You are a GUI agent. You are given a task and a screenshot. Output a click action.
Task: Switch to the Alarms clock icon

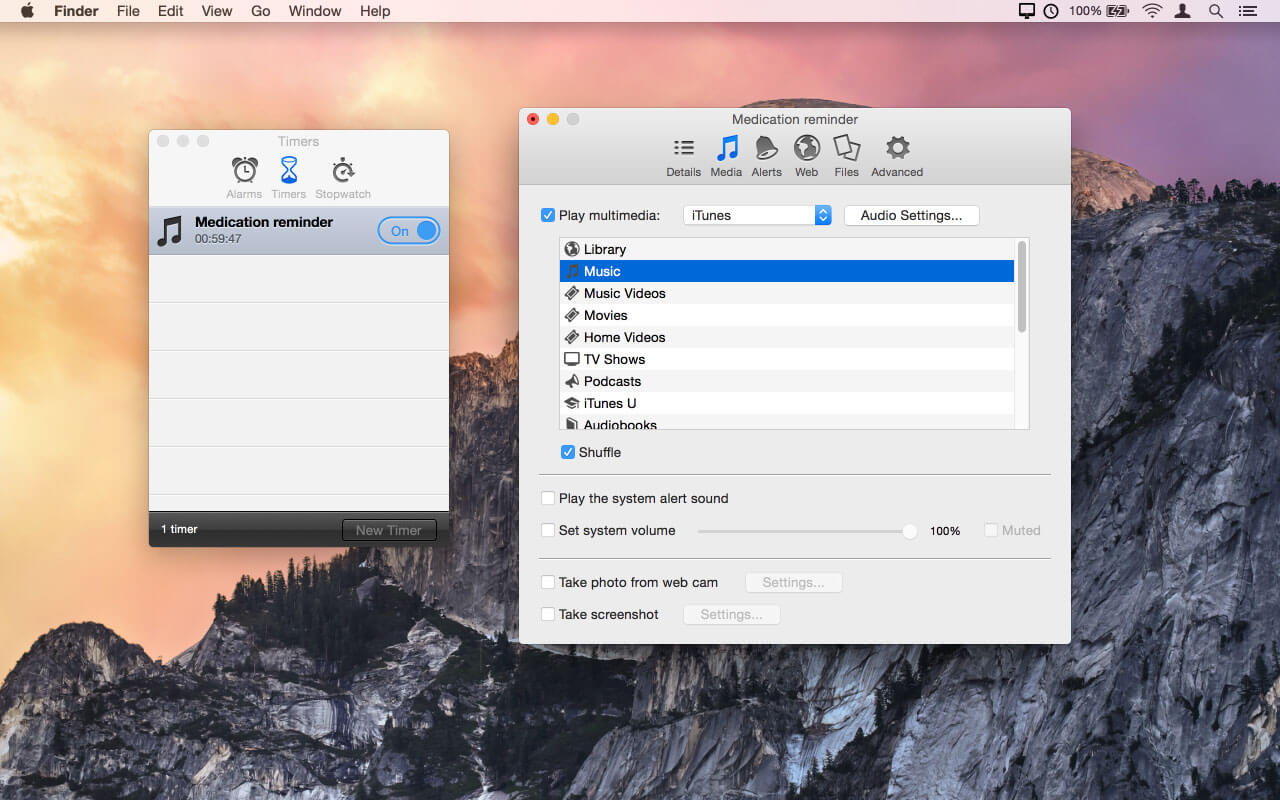(244, 170)
